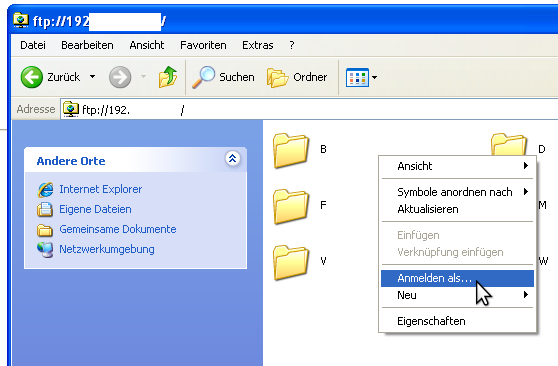Open the ? help menu

click(x=292, y=45)
